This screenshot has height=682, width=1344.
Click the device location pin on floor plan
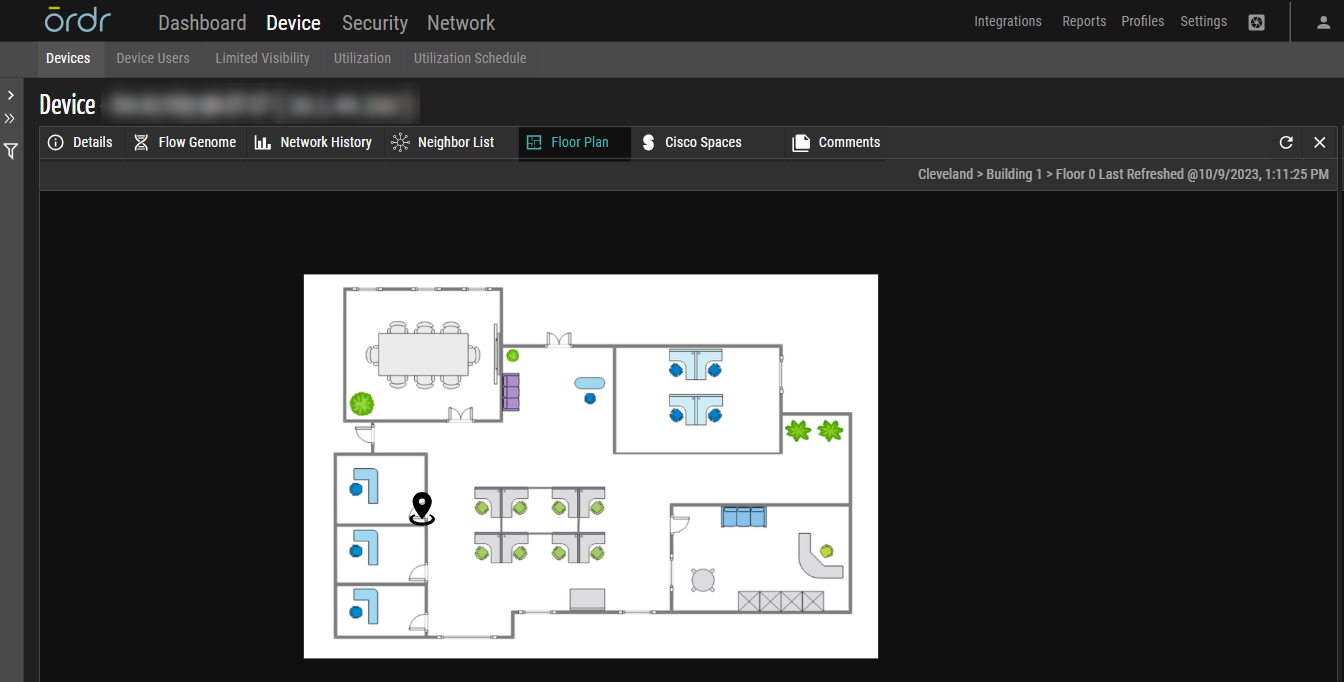[x=422, y=507]
